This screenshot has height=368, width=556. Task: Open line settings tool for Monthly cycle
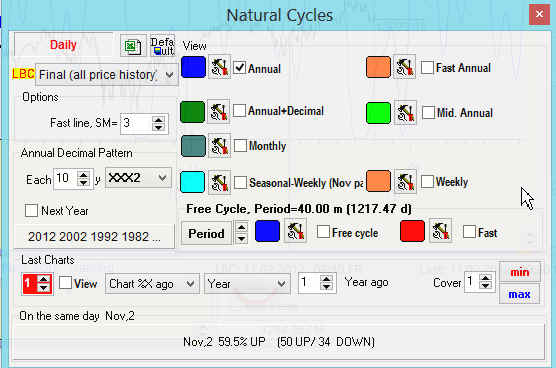[219, 146]
